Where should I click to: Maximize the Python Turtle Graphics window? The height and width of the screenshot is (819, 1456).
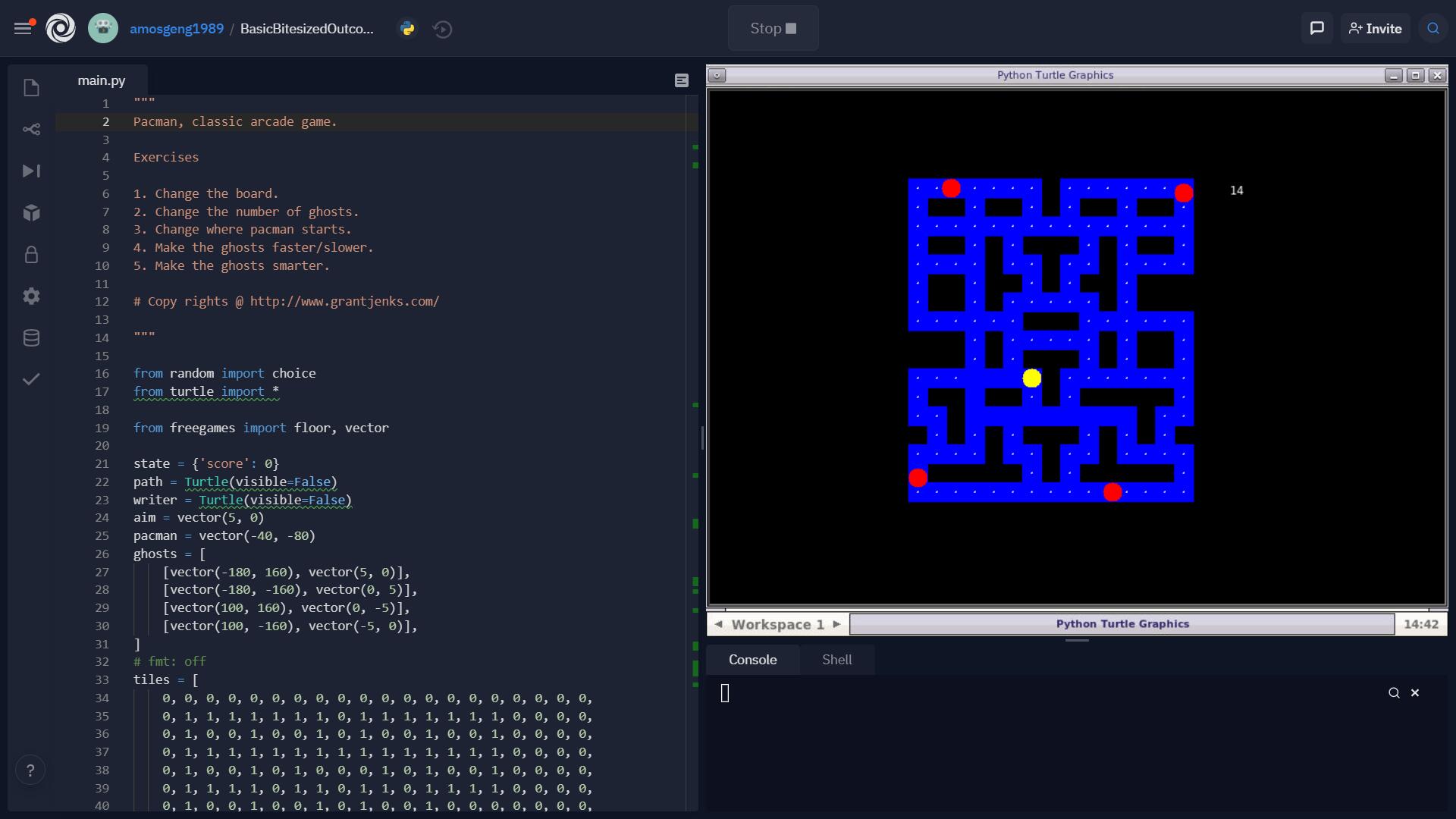coord(1415,75)
